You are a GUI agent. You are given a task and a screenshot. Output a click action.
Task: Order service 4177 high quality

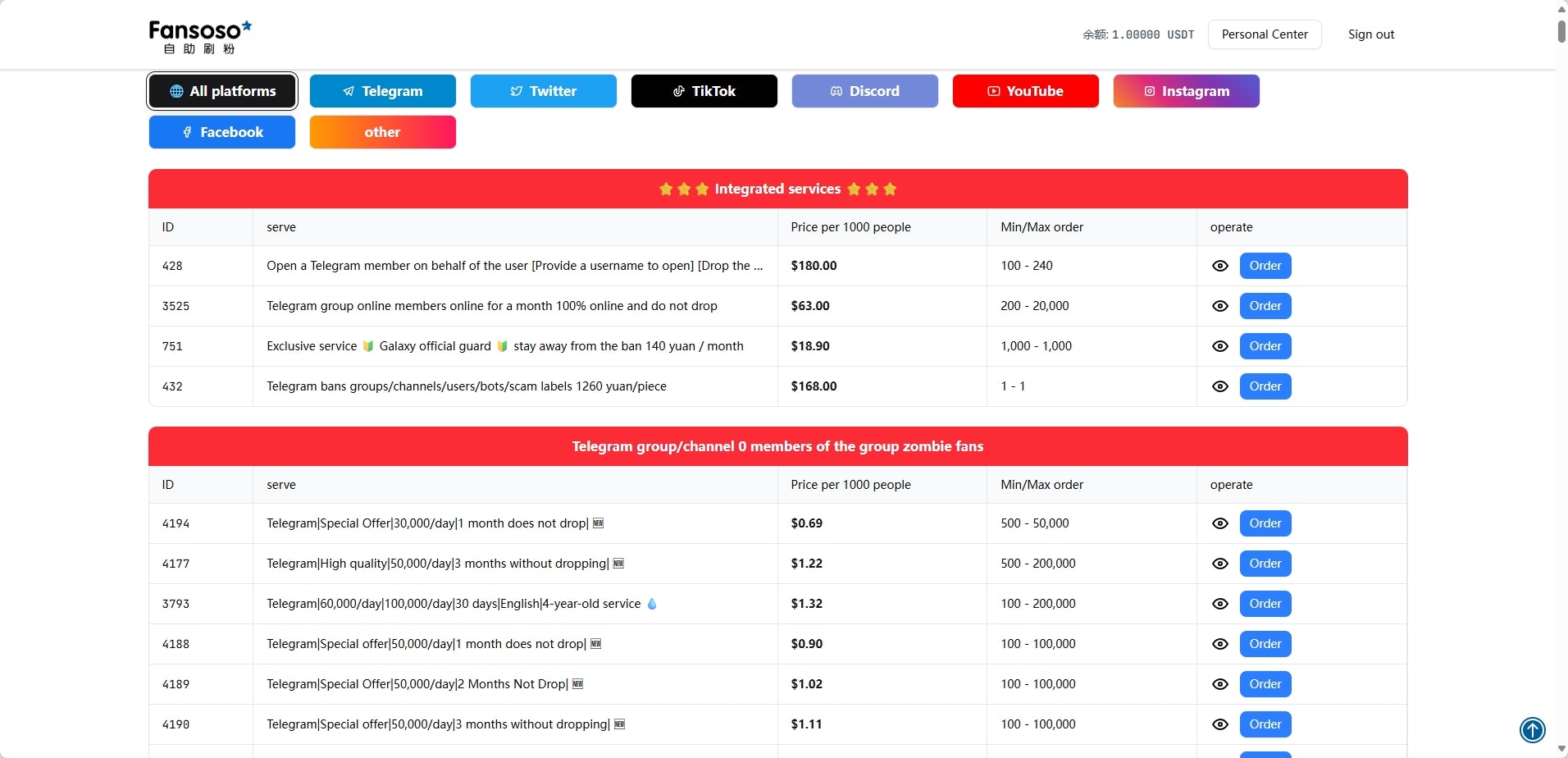coord(1265,564)
